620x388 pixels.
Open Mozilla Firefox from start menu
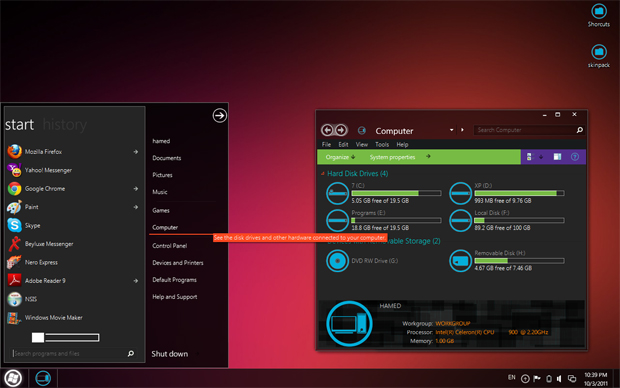[x=43, y=152]
